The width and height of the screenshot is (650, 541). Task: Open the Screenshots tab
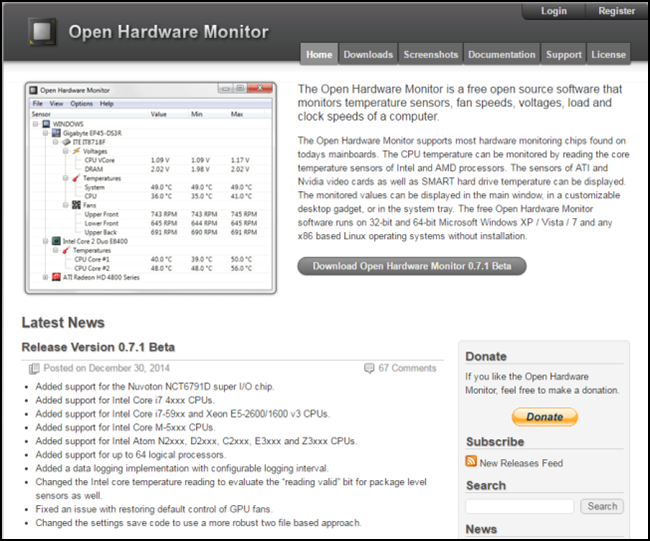click(431, 54)
